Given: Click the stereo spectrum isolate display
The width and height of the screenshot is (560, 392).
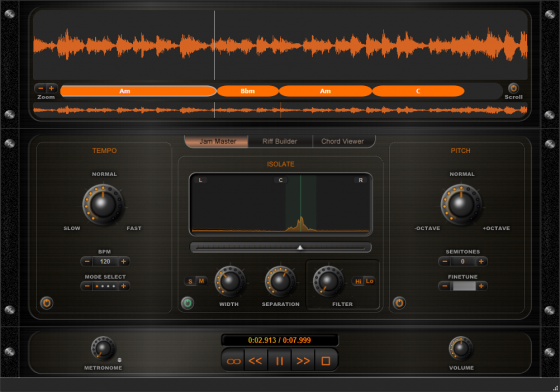Looking at the screenshot, I should [281, 204].
